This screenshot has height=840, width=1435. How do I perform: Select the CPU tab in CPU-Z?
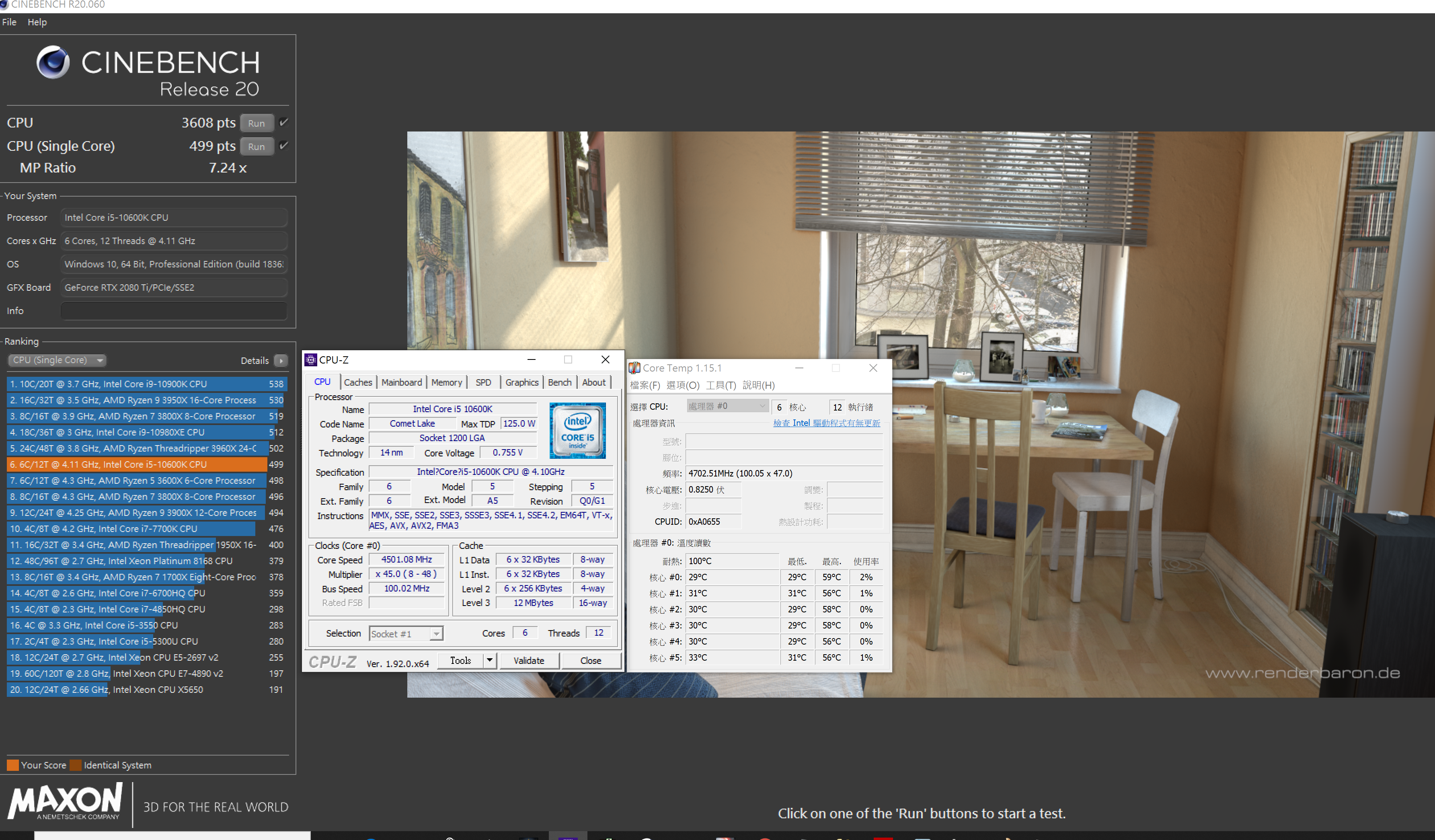(322, 382)
